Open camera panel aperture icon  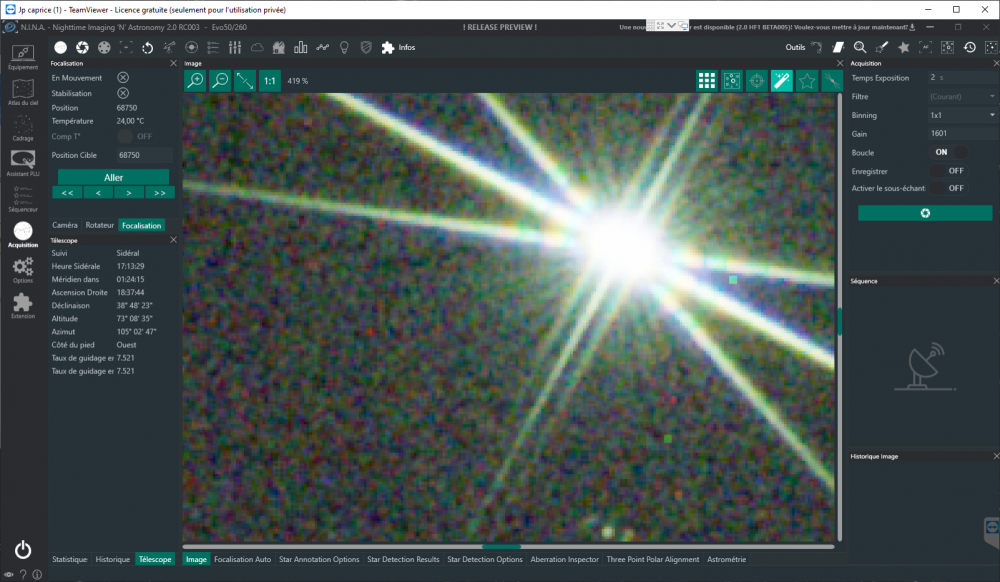coord(82,47)
